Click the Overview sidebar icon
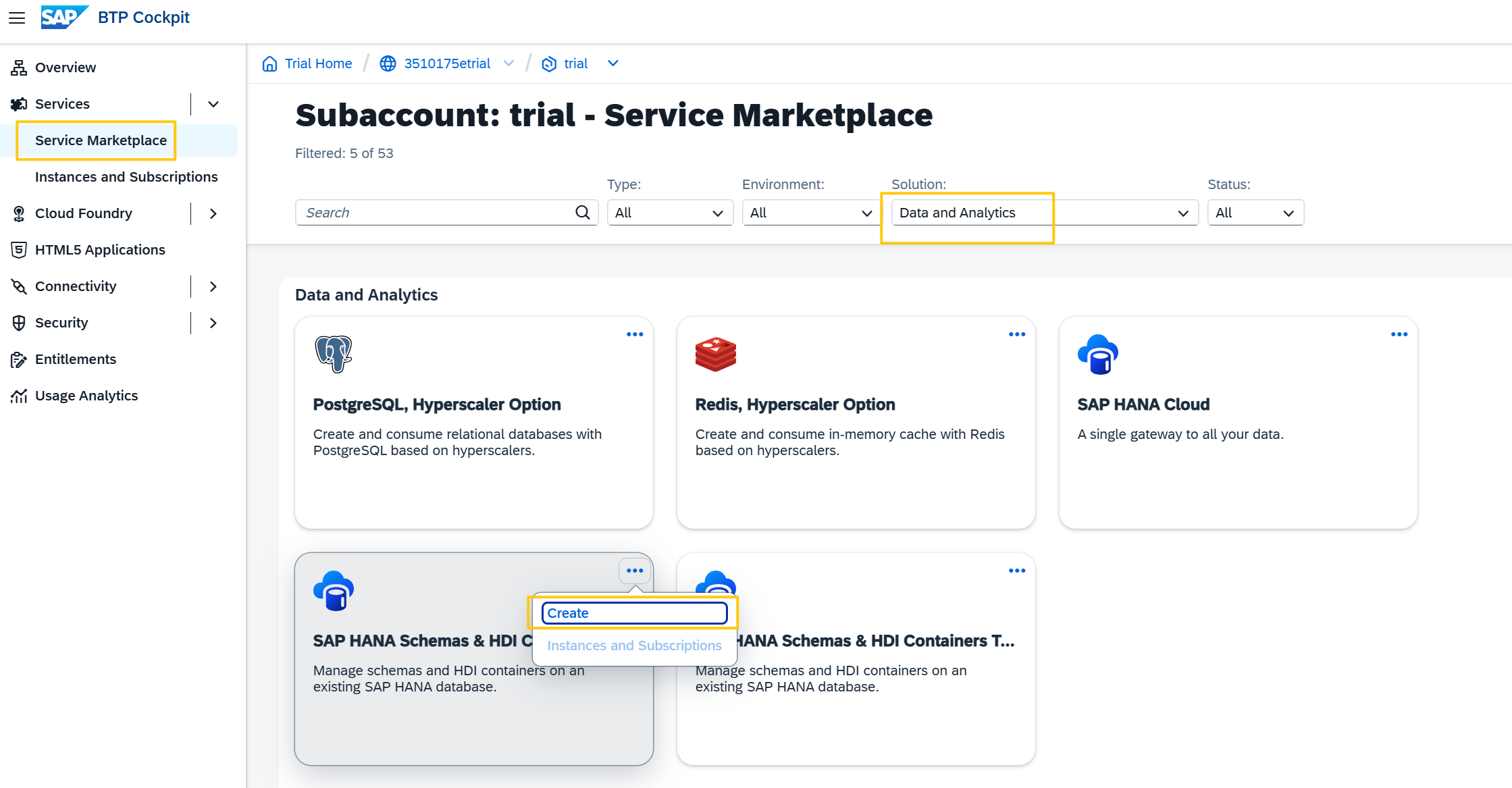Viewport: 1512px width, 788px height. click(x=19, y=68)
